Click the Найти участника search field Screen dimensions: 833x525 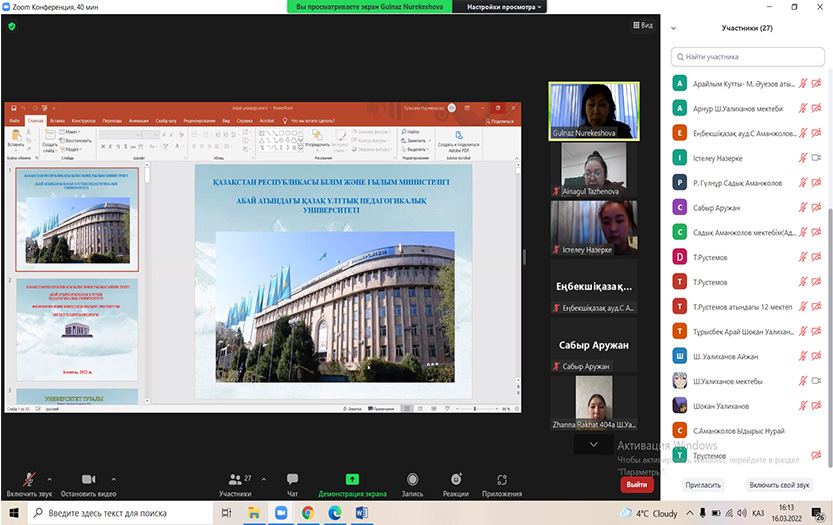tap(750, 57)
